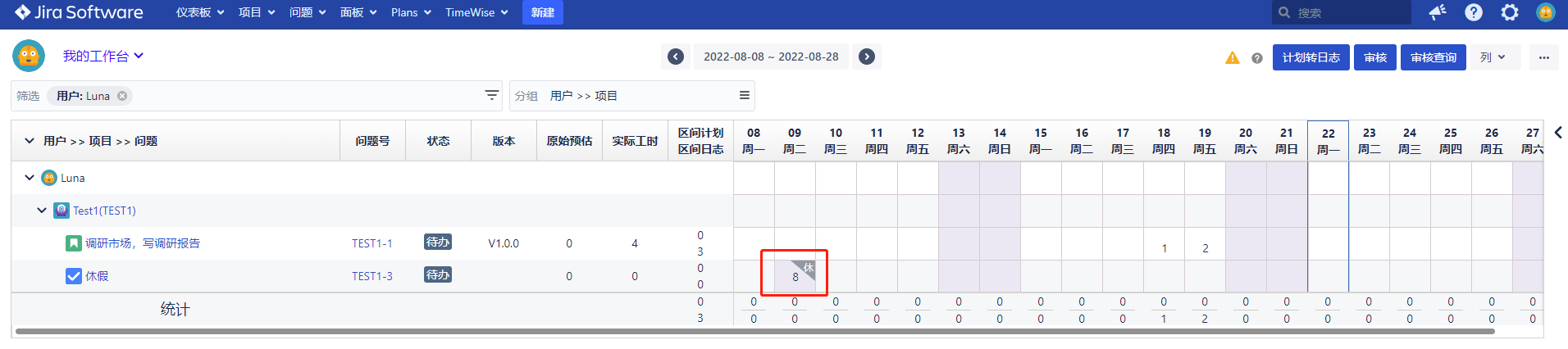1568x349 pixels.
Task: Click the next date range arrow
Action: 867,57
